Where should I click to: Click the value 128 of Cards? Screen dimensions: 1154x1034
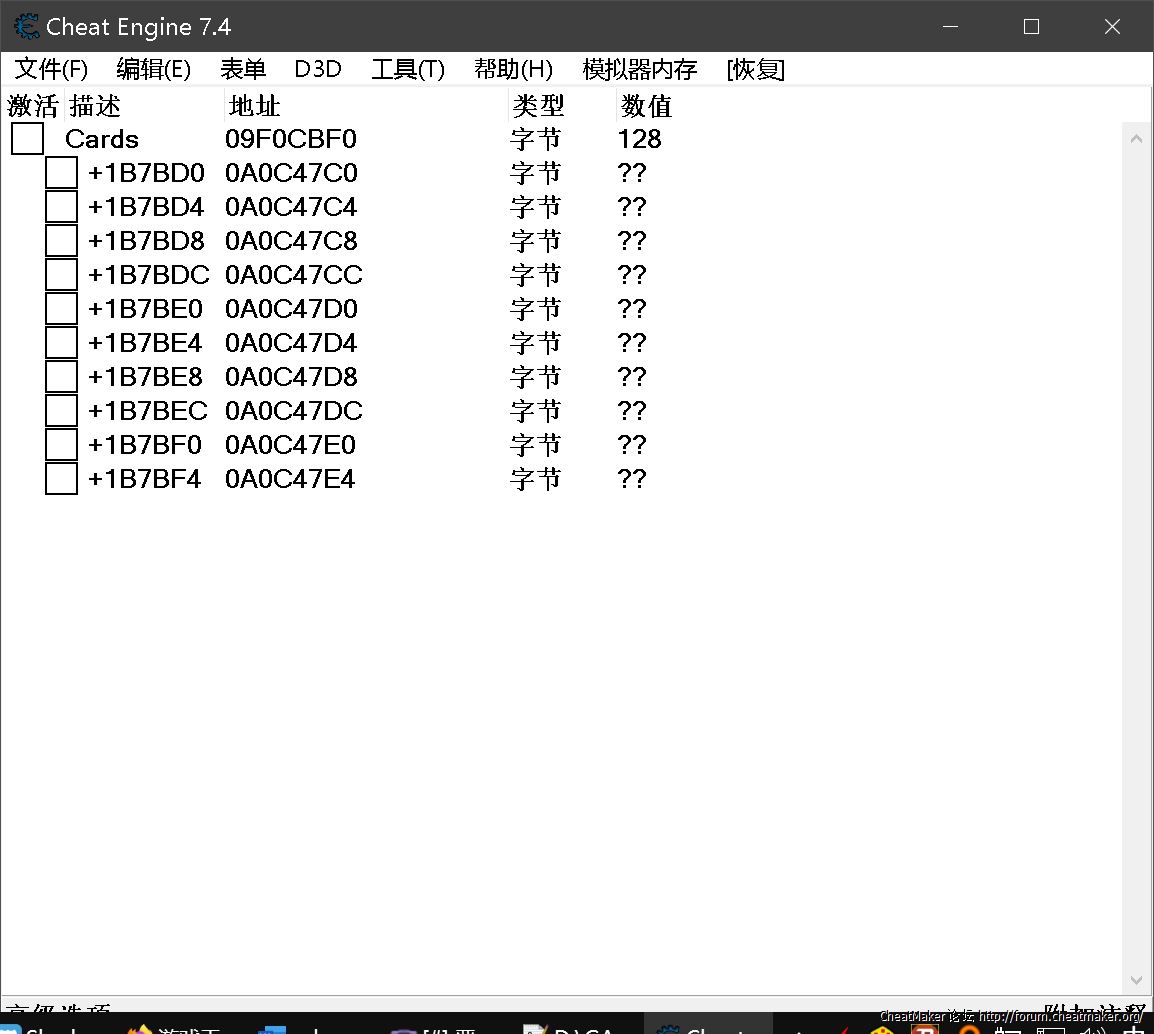point(640,139)
